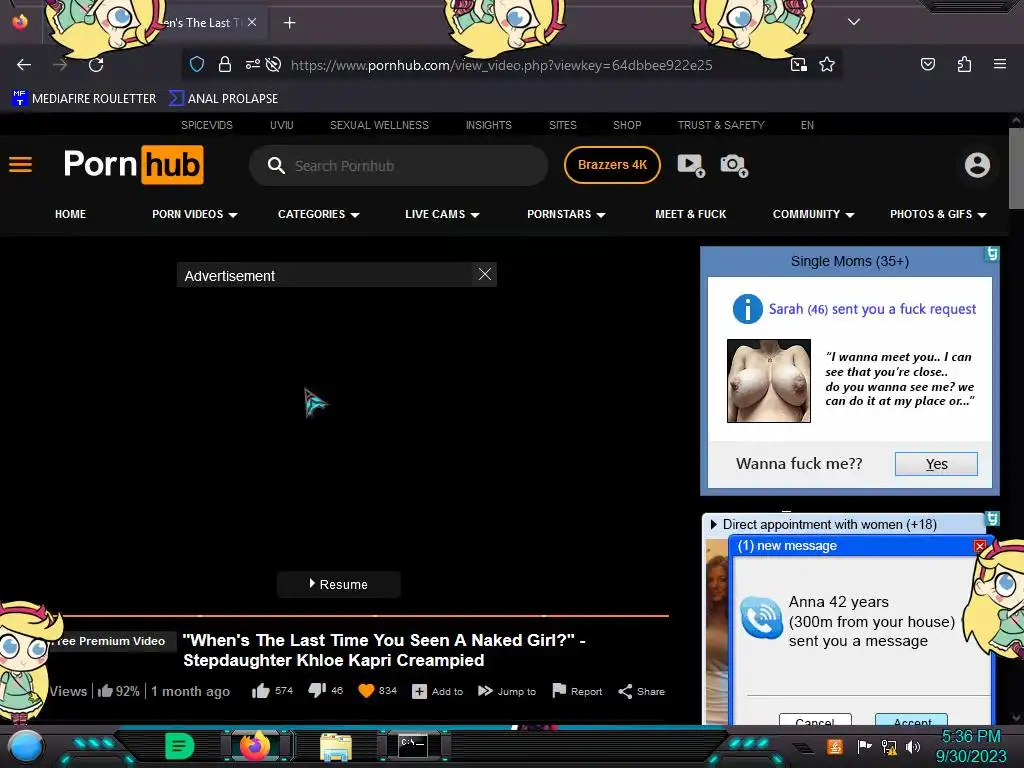Screen dimensions: 1024x768
Task: Focus the site search field
Action: [x=398, y=165]
